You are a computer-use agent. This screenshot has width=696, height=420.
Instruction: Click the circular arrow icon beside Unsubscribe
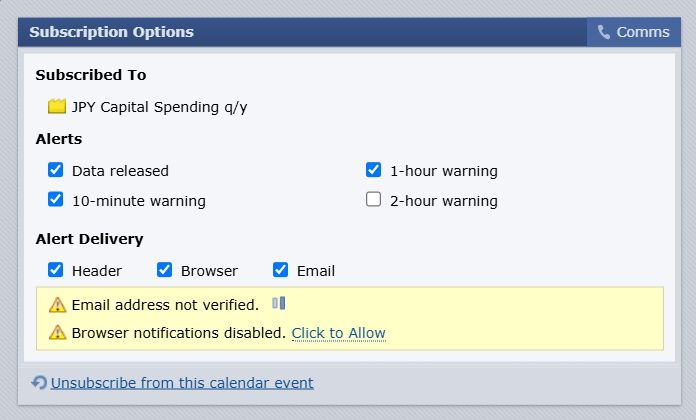point(39,382)
